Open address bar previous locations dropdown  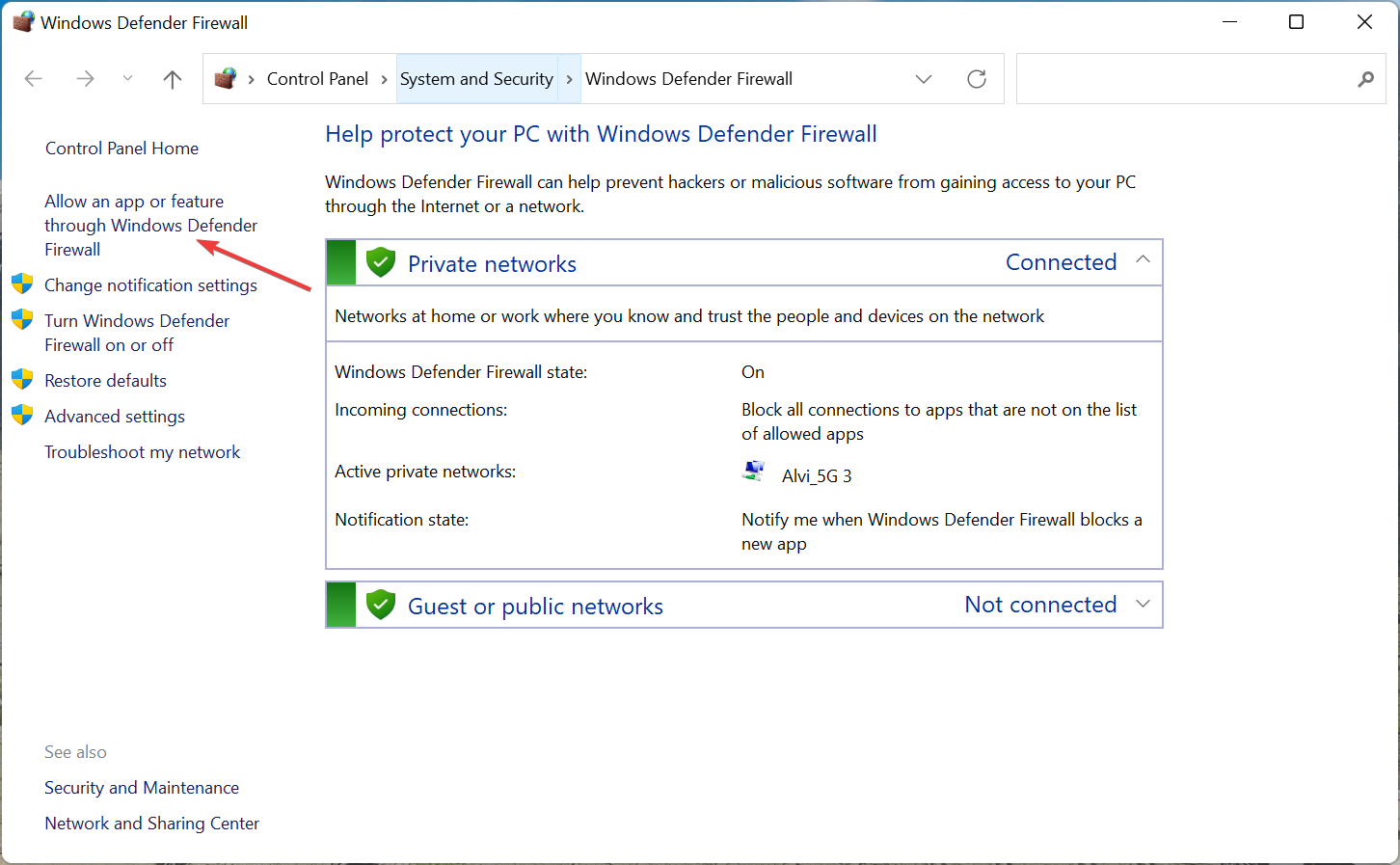[x=924, y=79]
